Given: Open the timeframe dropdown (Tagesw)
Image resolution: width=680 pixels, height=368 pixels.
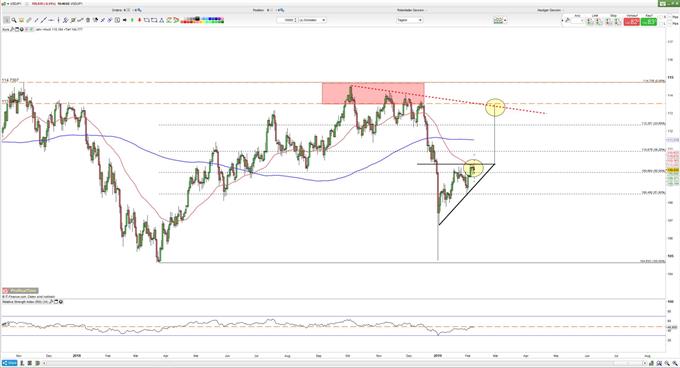Looking at the screenshot, I should 409,20.
